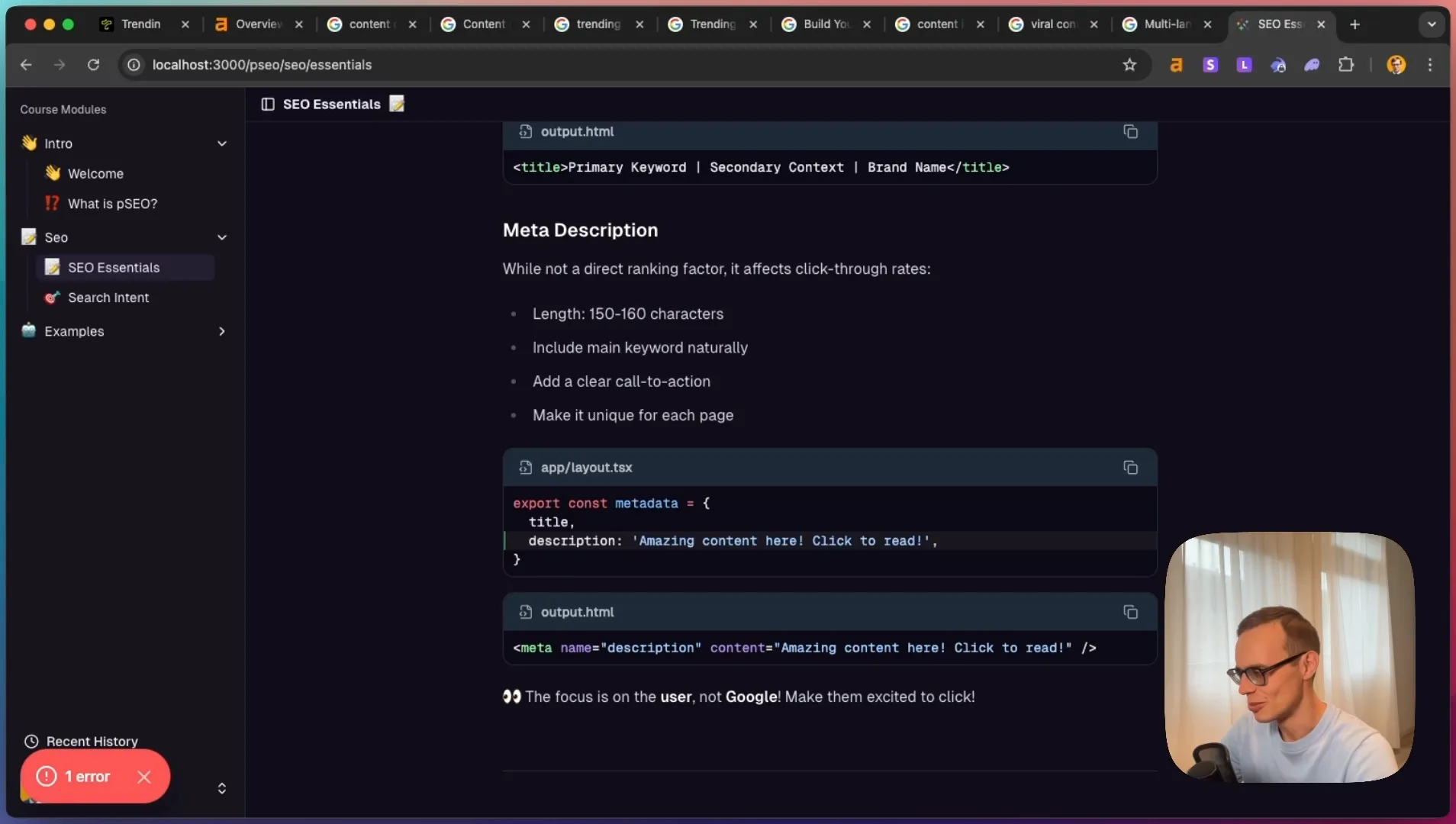1456x824 pixels.
Task: Open the tab search dropdown arrow
Action: [1432, 24]
